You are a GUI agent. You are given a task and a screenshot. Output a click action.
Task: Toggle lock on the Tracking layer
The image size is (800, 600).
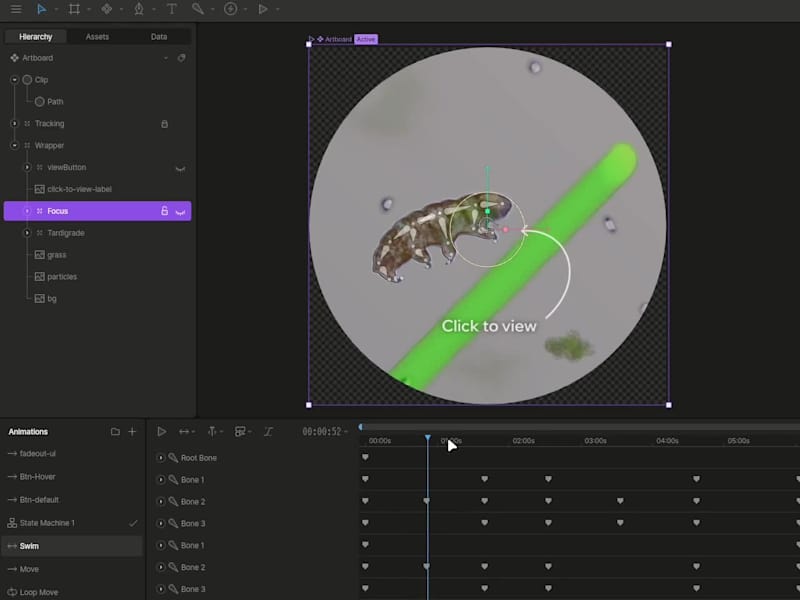[x=164, y=124]
